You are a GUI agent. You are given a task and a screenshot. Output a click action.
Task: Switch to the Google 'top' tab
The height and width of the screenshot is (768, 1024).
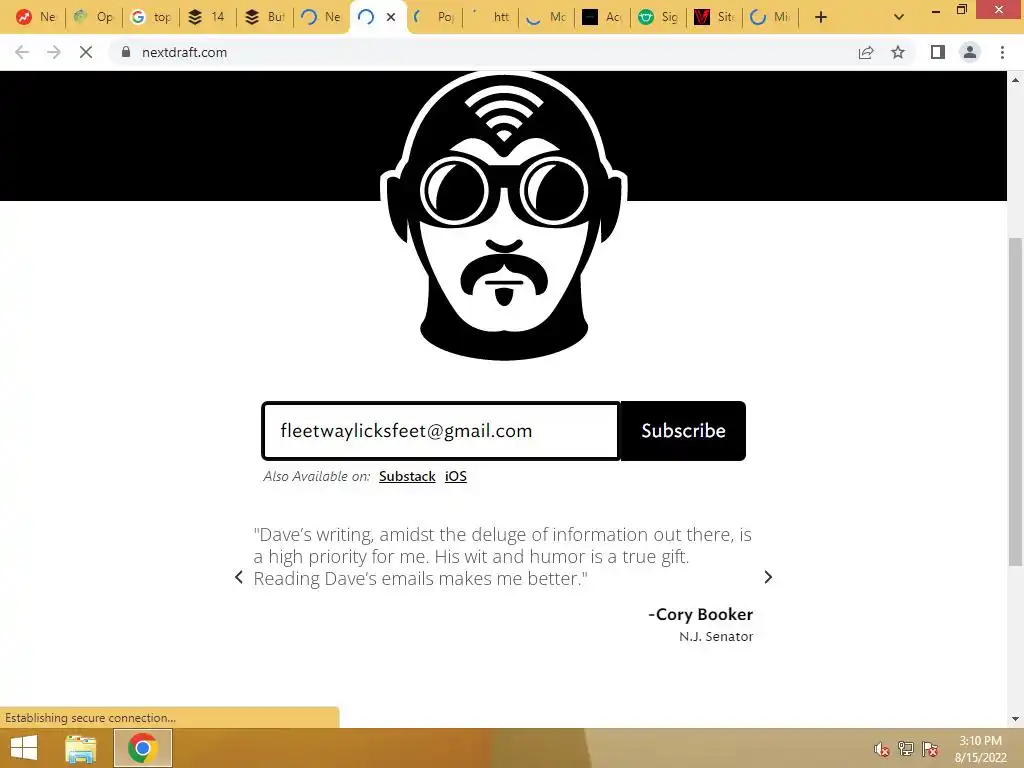pos(150,17)
